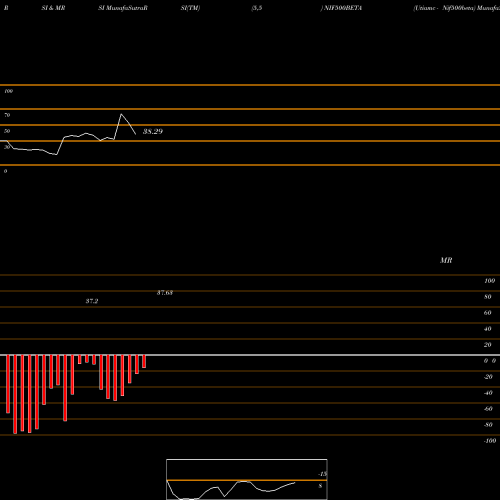Open the mini chart thumbnail at bottom
This screenshot has width=500, height=500.
point(247,479)
